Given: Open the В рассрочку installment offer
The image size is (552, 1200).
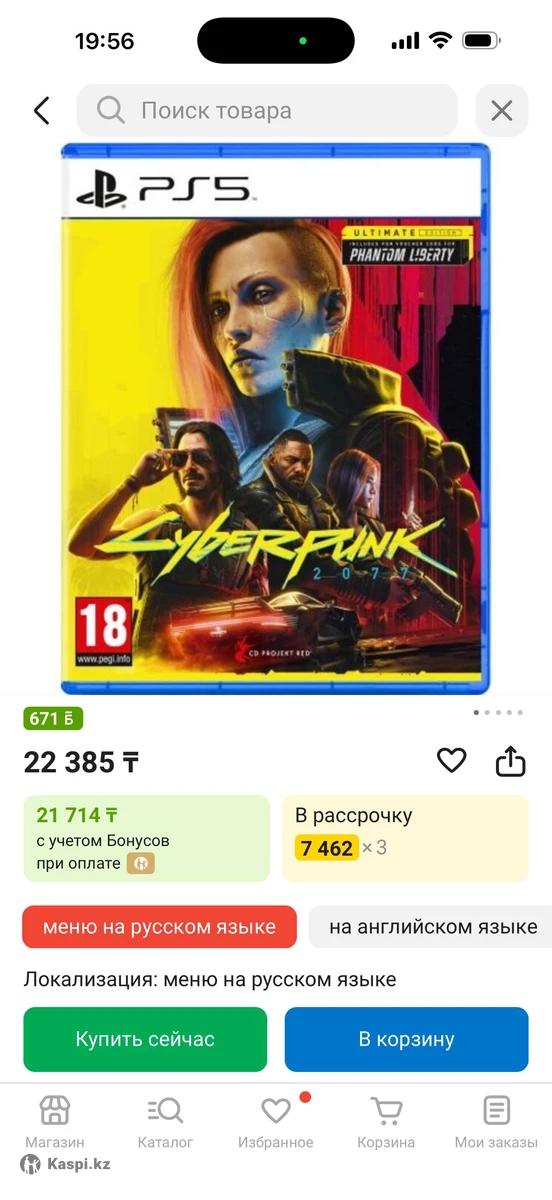Looking at the screenshot, I should [405, 838].
